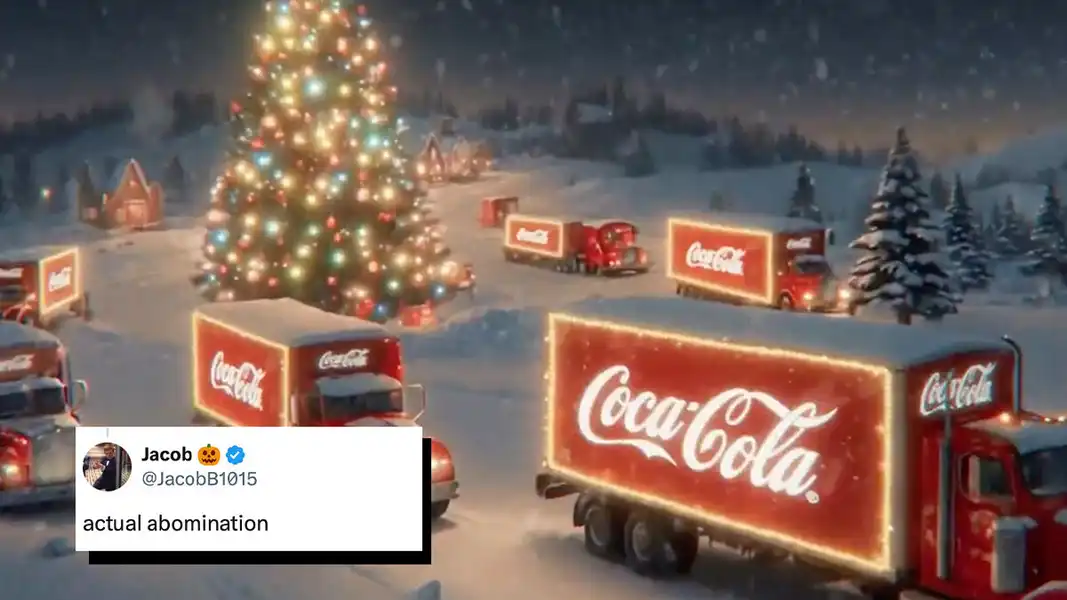Viewport: 1067px width, 600px height.
Task: Click the registered trademark symbol on big logo
Action: click(812, 497)
